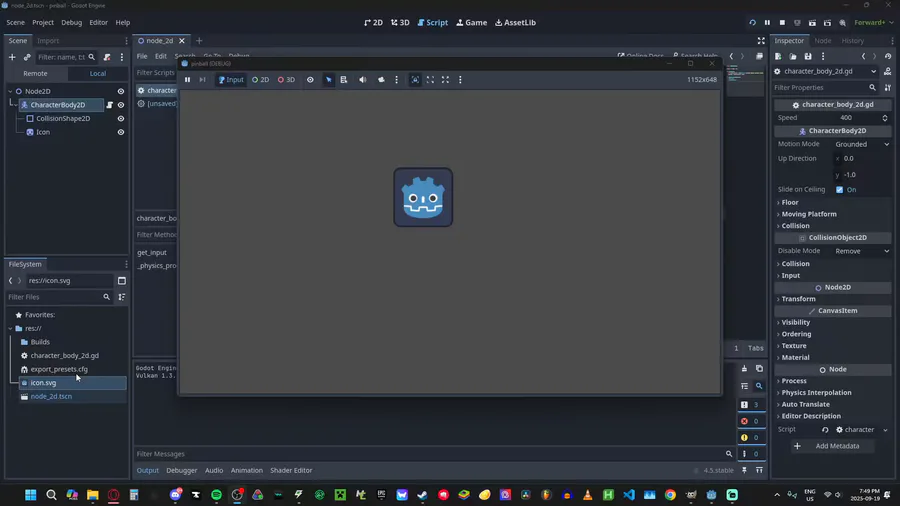Sort files in FileSystem dock
This screenshot has width=900, height=506.
(122, 297)
